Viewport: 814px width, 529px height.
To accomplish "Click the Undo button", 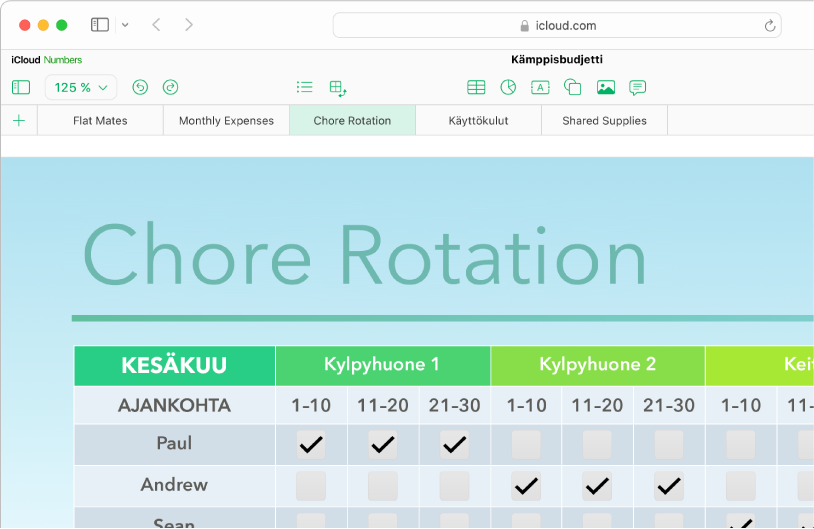I will pos(140,88).
